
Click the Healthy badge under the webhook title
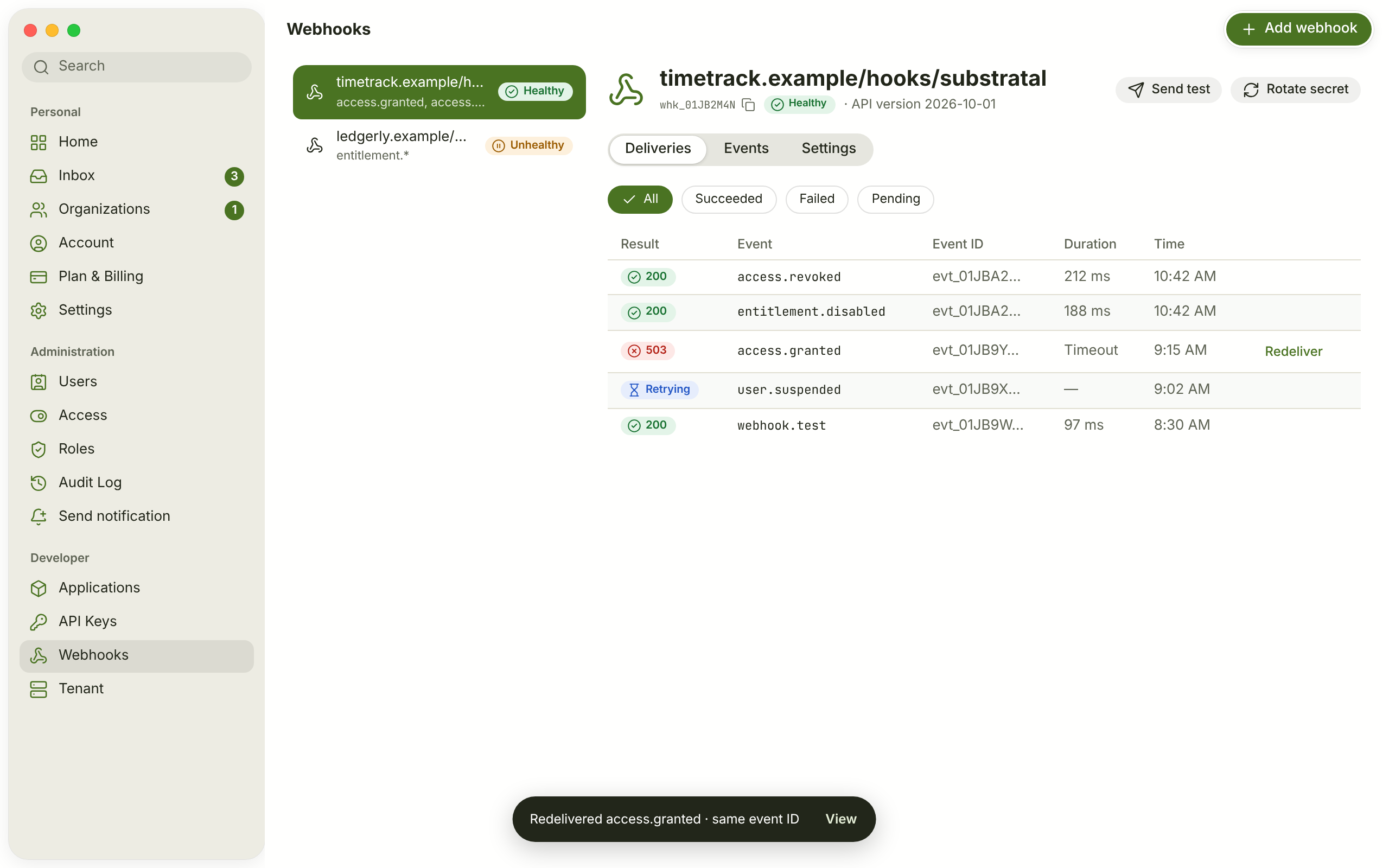799,104
